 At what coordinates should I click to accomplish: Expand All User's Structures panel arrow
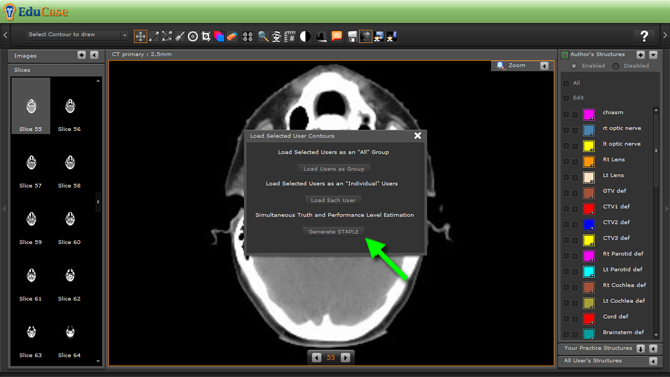(653, 361)
